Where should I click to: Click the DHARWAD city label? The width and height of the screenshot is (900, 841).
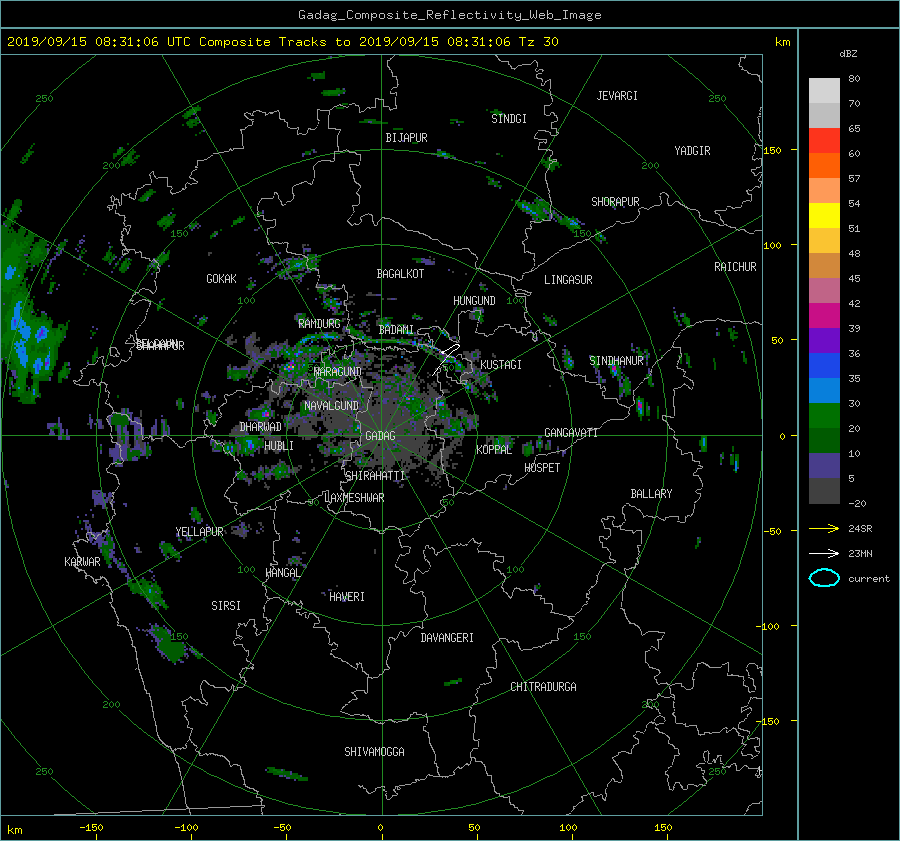tap(261, 427)
